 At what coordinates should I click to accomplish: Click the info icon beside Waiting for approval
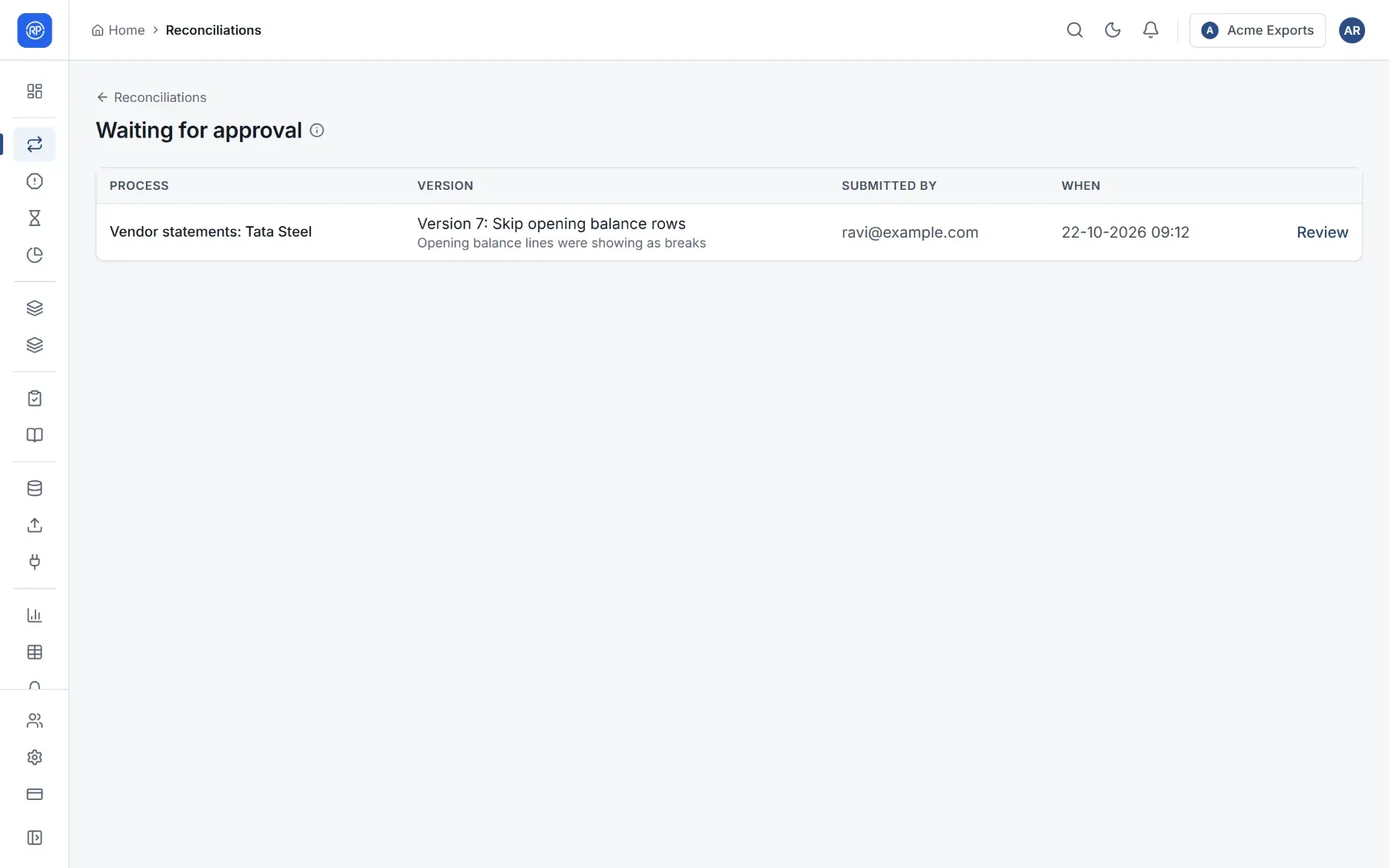[x=317, y=130]
